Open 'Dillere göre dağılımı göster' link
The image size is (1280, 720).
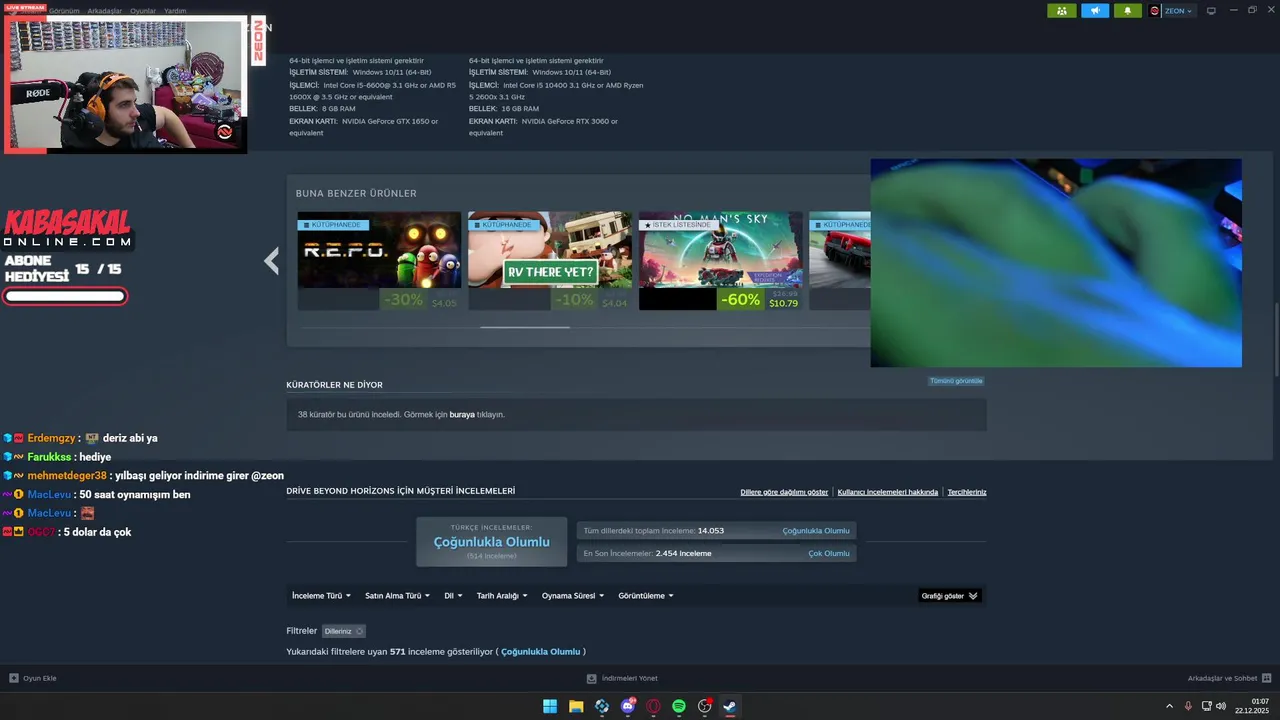click(x=784, y=492)
